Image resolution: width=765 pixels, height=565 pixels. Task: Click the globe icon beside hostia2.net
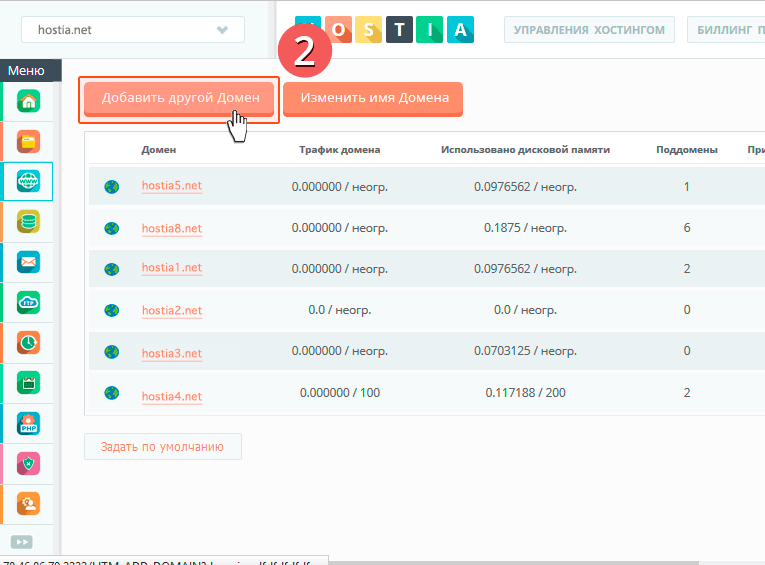click(112, 310)
